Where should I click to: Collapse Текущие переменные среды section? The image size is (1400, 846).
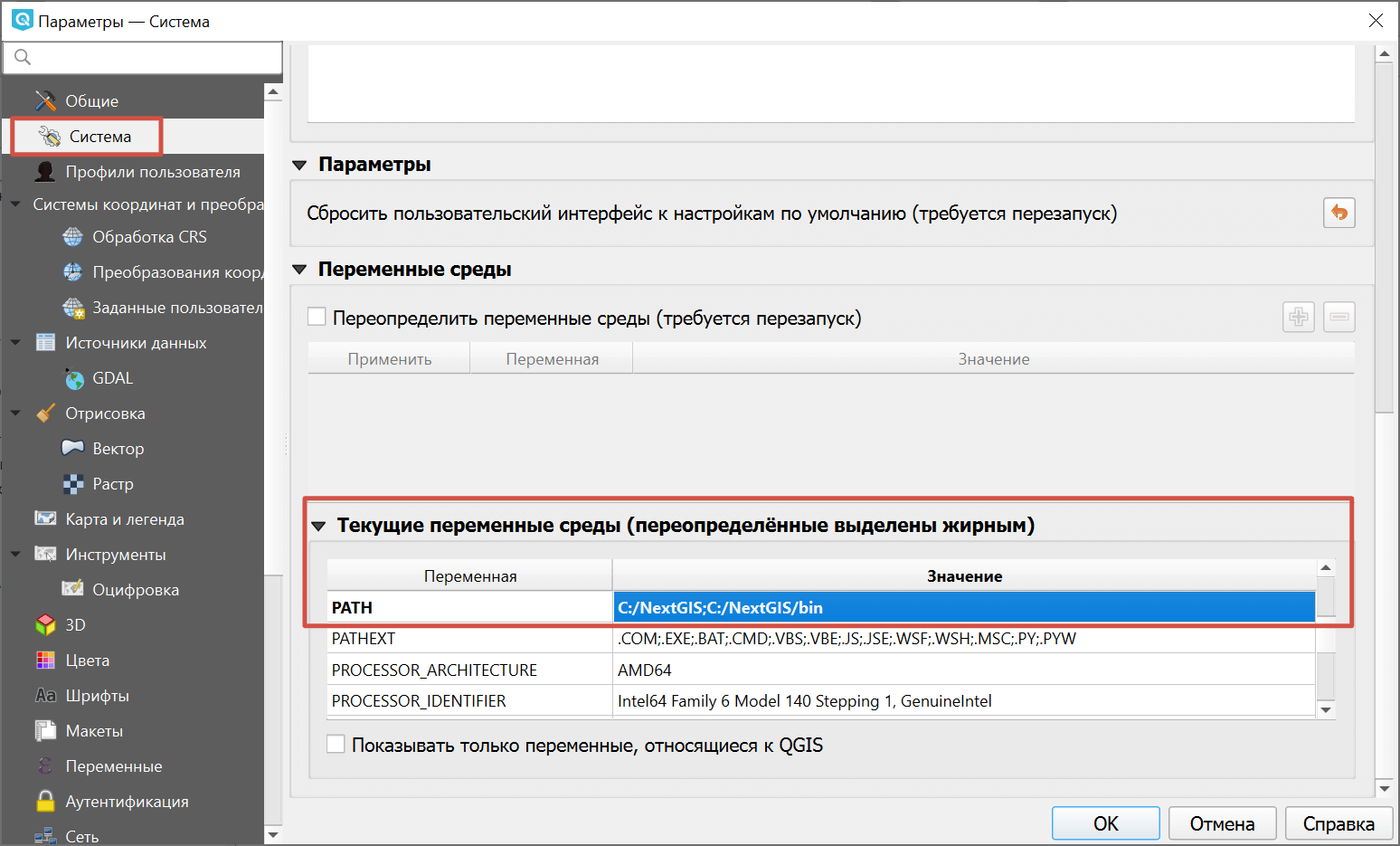coord(320,525)
